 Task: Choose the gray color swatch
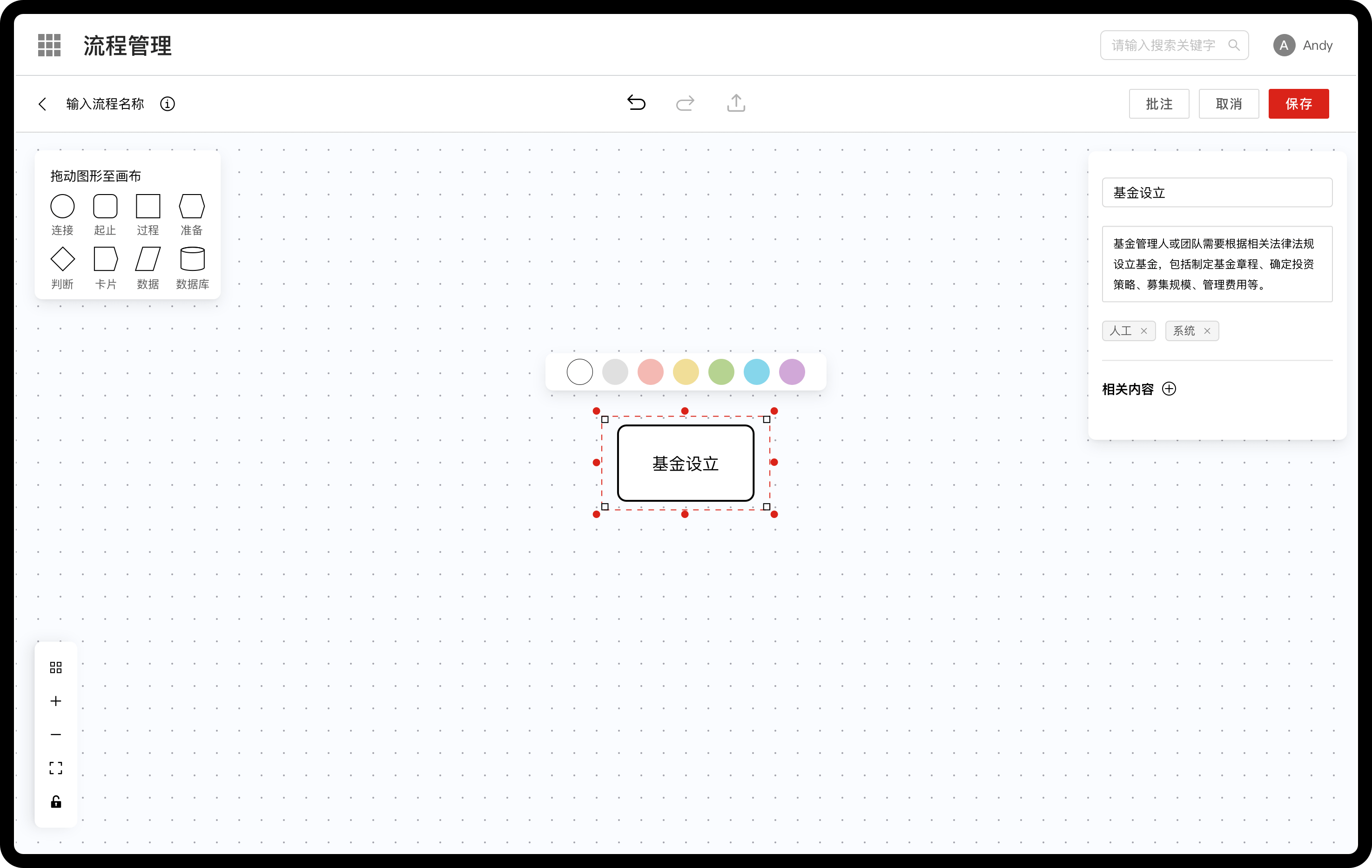[615, 372]
